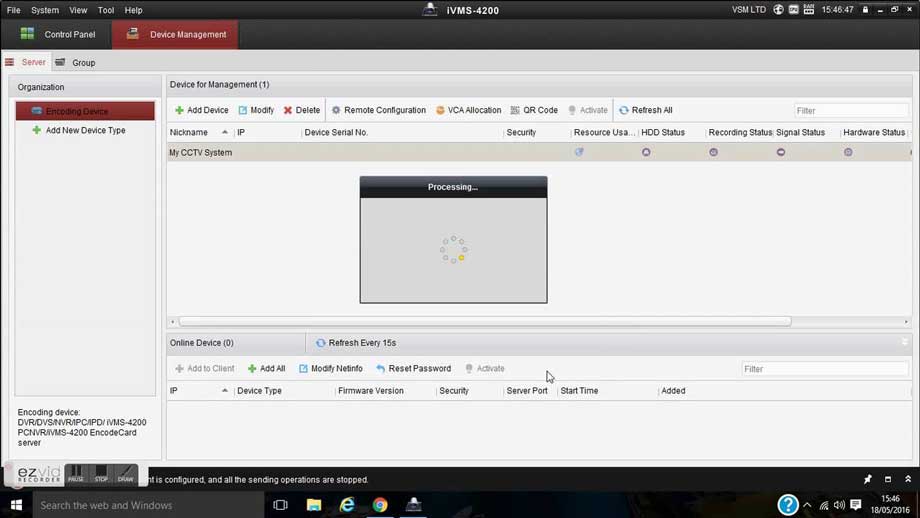This screenshot has width=920, height=518.
Task: Click the Modify Netinfo icon
Action: coord(304,369)
